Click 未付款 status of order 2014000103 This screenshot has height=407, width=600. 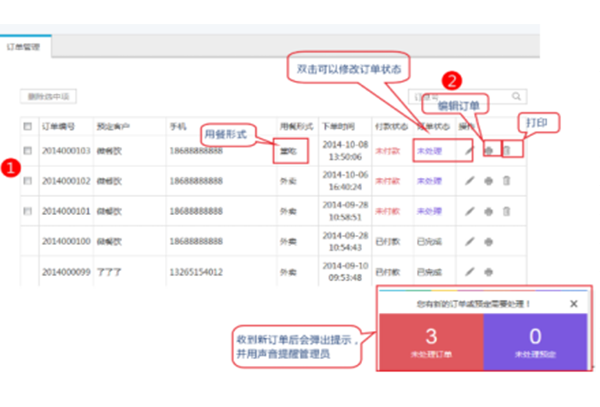point(388,151)
